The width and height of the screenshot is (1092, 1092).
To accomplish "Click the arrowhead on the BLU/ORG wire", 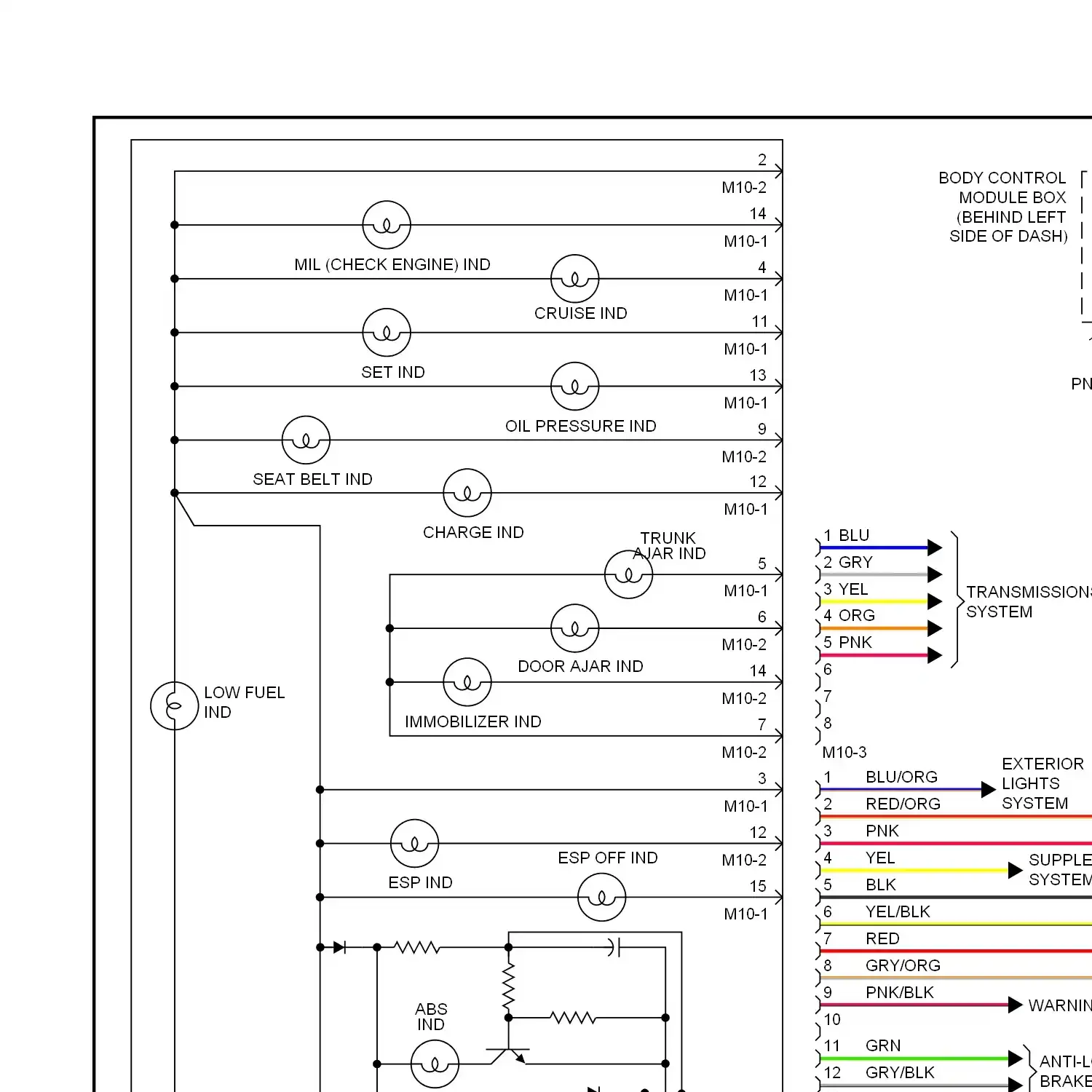I will coord(989,789).
